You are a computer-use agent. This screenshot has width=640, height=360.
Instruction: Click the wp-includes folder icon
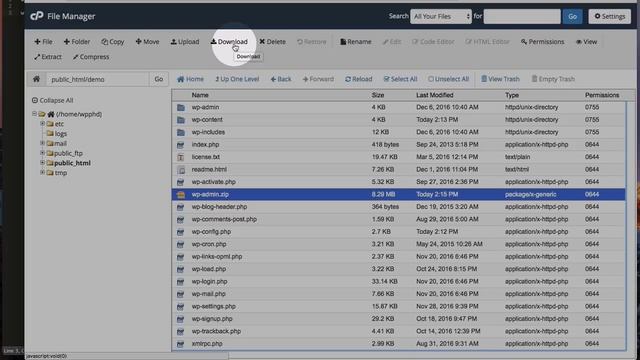181,132
